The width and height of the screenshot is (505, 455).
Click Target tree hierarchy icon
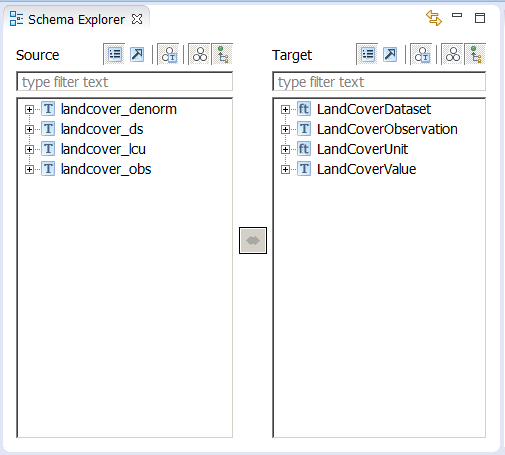click(476, 54)
